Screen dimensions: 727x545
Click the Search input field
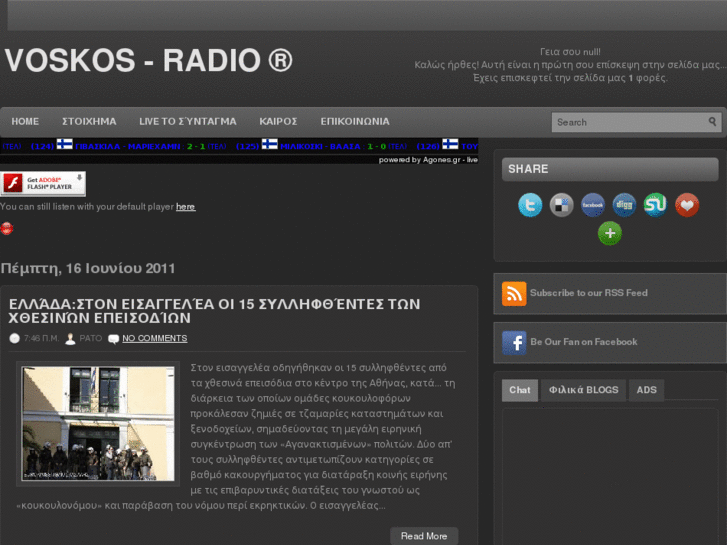[x=636, y=122]
